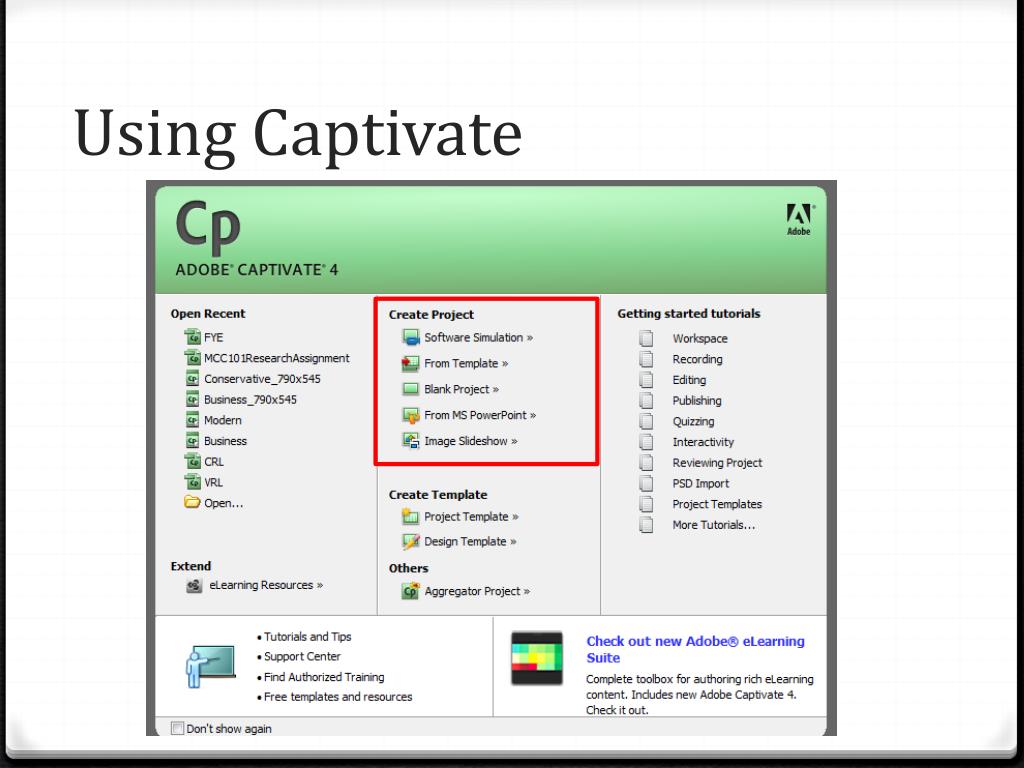Start an Image Slideshow project

pyautogui.click(x=470, y=441)
